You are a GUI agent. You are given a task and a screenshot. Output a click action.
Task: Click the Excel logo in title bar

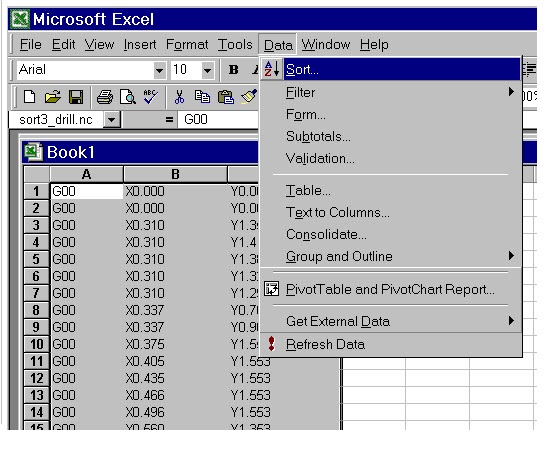[20, 19]
